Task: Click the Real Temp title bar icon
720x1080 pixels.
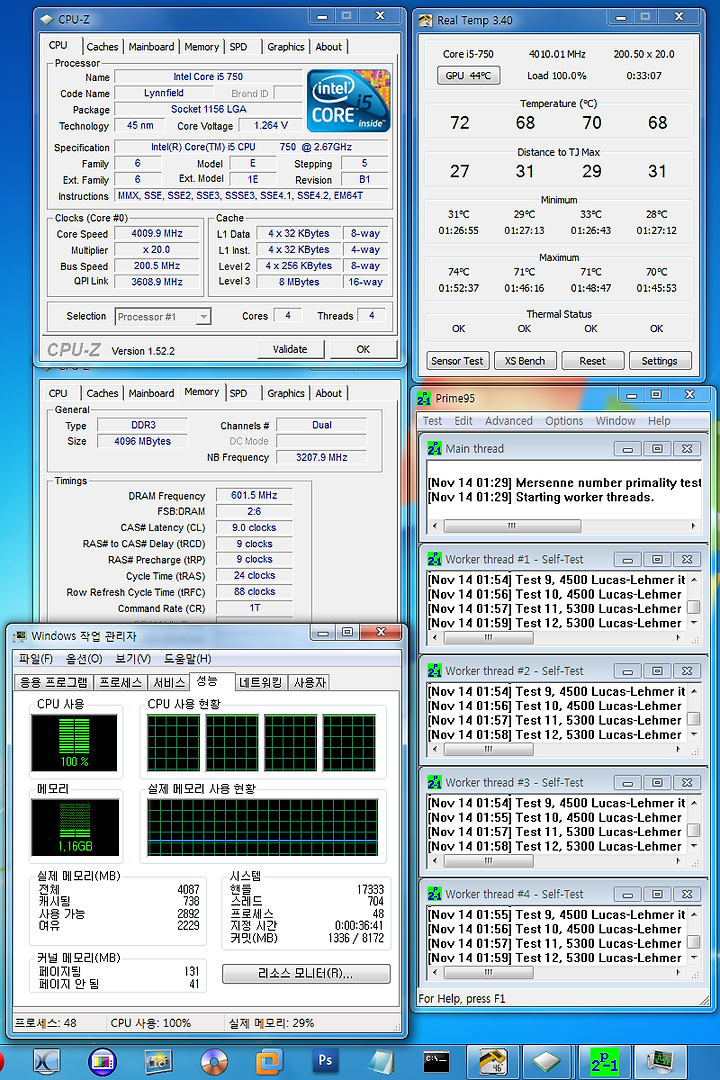Action: [x=426, y=20]
